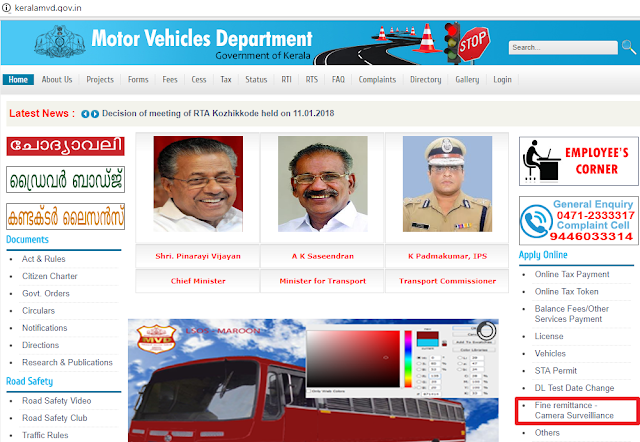
Task: Open Road Safety Video link
Action: (56, 401)
